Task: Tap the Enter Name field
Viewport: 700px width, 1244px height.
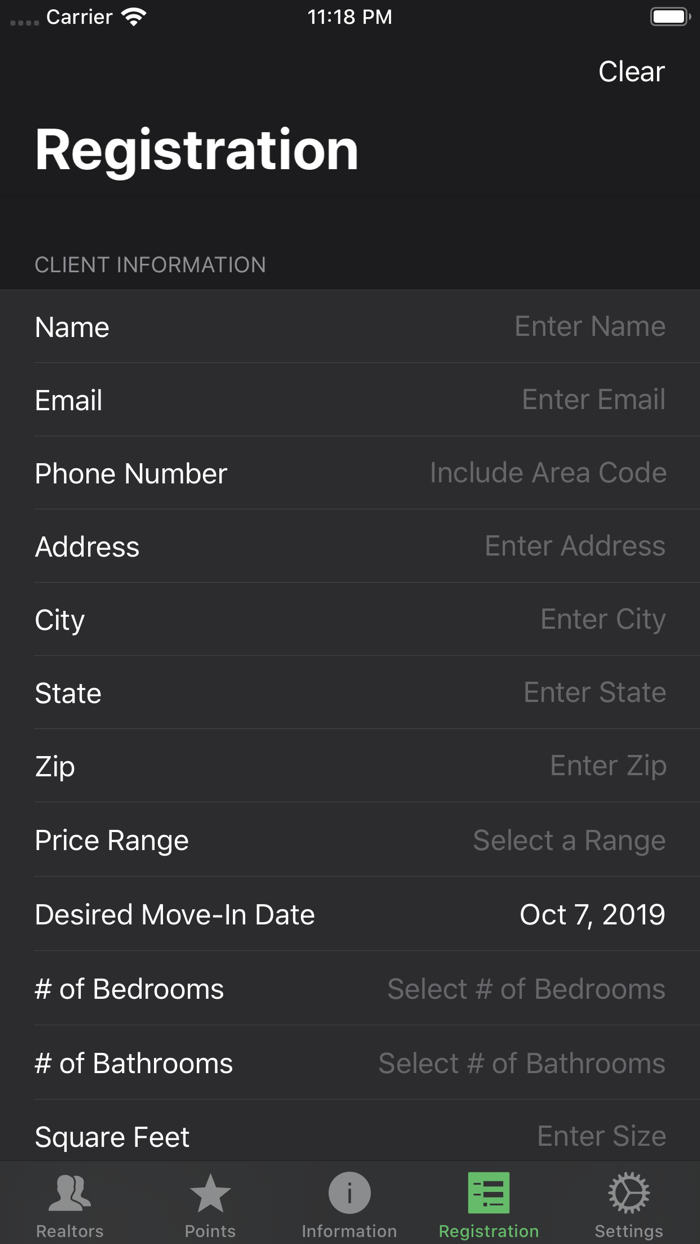Action: [589, 326]
